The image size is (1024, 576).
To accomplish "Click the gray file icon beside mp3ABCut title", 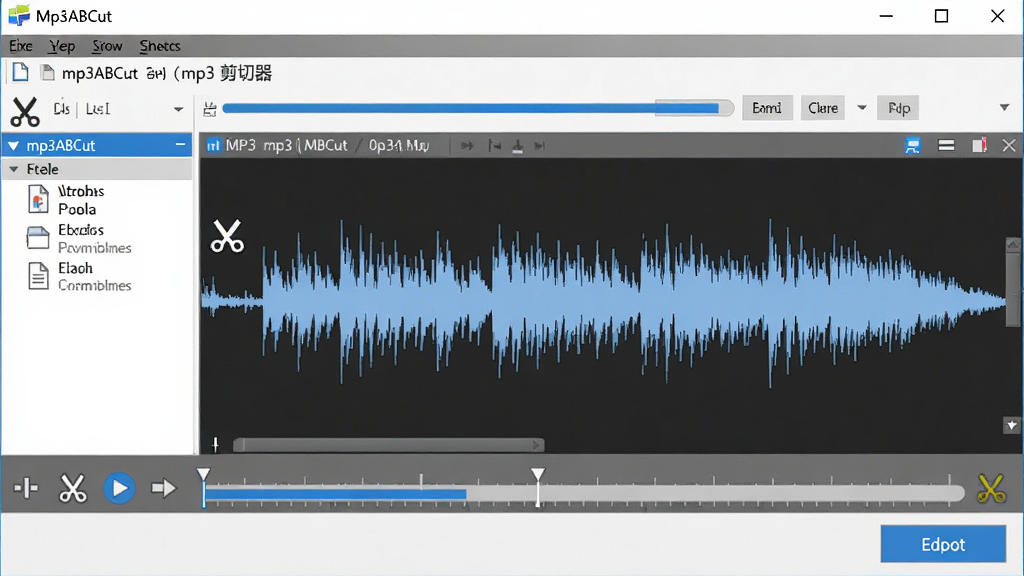I will 47,72.
